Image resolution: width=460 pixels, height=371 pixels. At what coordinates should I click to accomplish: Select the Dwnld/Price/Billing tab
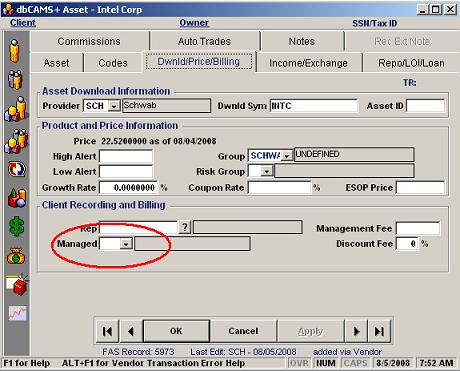click(199, 62)
